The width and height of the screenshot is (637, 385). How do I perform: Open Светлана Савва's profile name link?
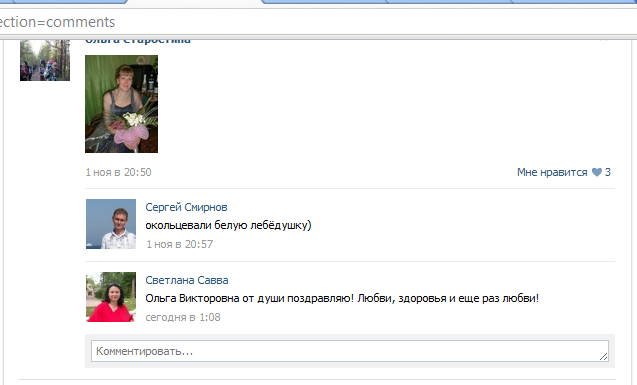click(186, 280)
